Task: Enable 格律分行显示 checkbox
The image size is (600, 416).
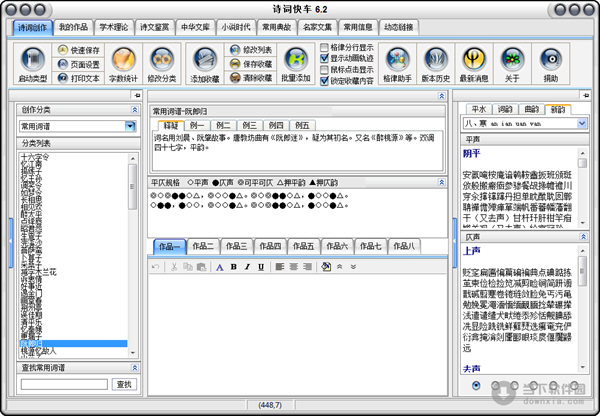Action: tap(324, 47)
